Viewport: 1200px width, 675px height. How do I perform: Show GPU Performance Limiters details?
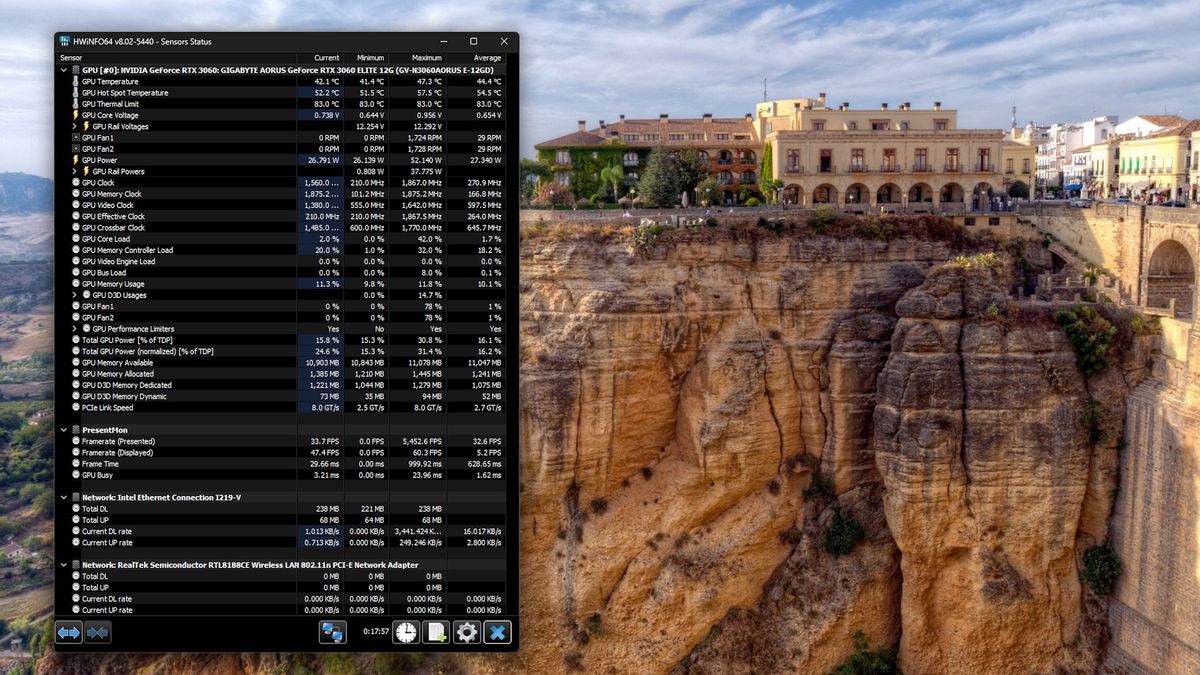pos(74,328)
